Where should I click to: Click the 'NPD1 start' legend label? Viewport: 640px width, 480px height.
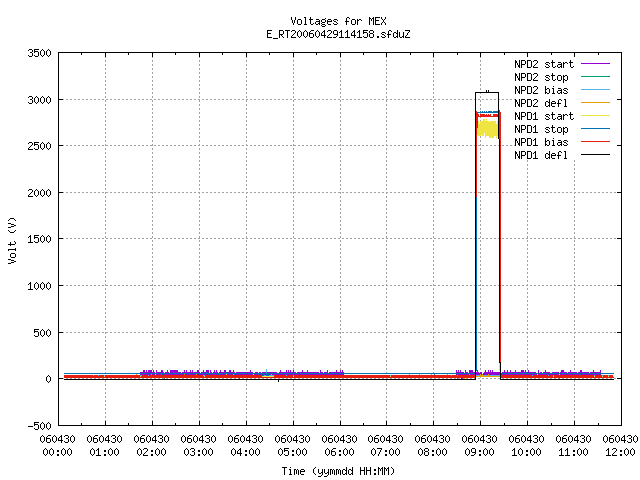[544, 116]
